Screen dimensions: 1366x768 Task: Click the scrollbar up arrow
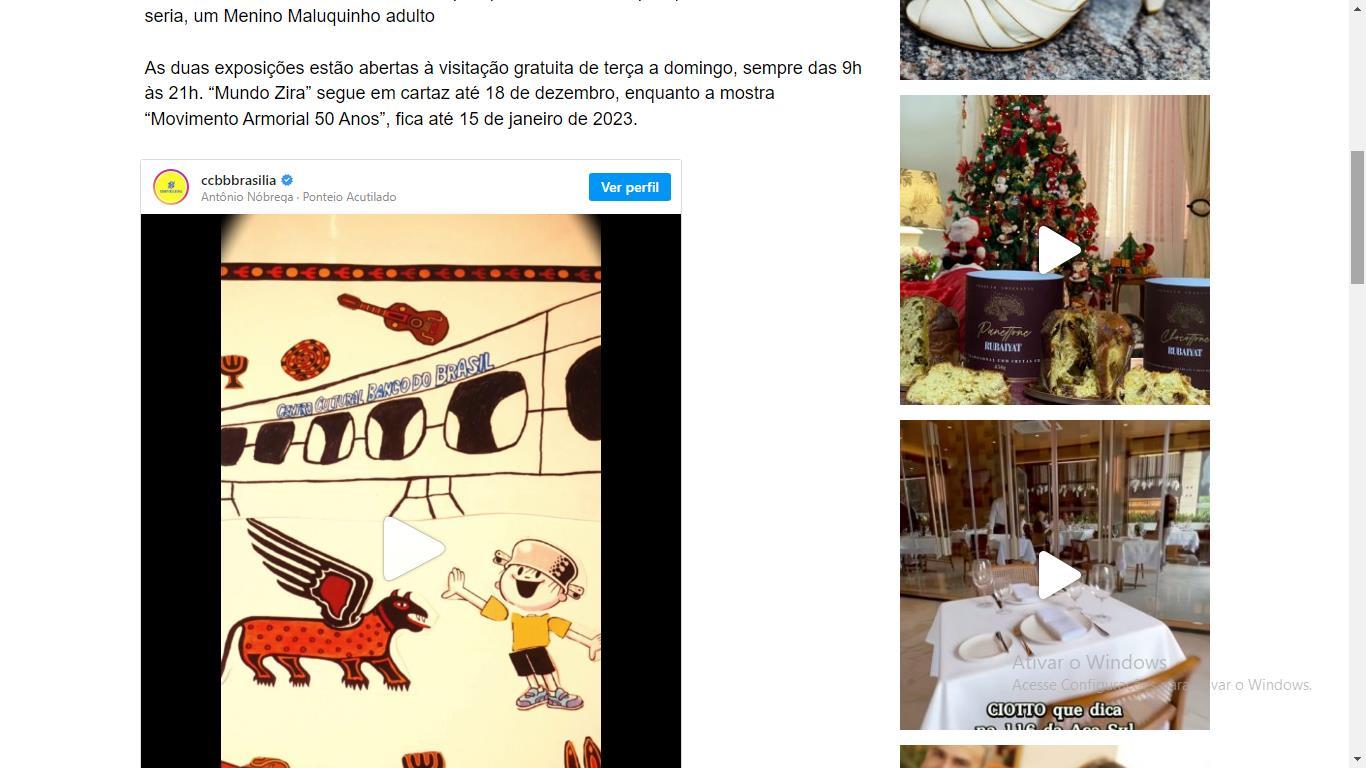(1357, 8)
